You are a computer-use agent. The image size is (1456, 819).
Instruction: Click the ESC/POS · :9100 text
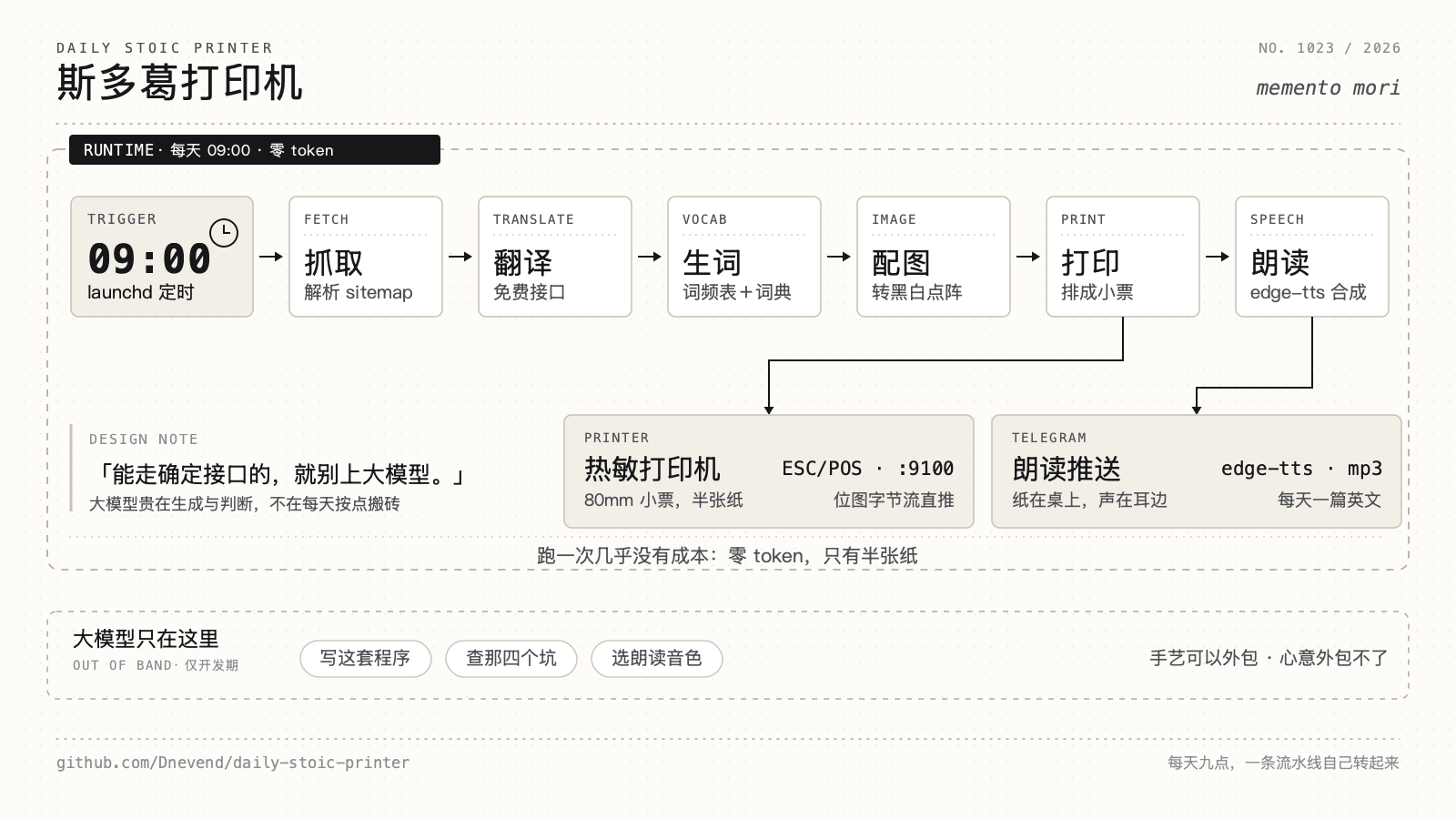pos(868,469)
